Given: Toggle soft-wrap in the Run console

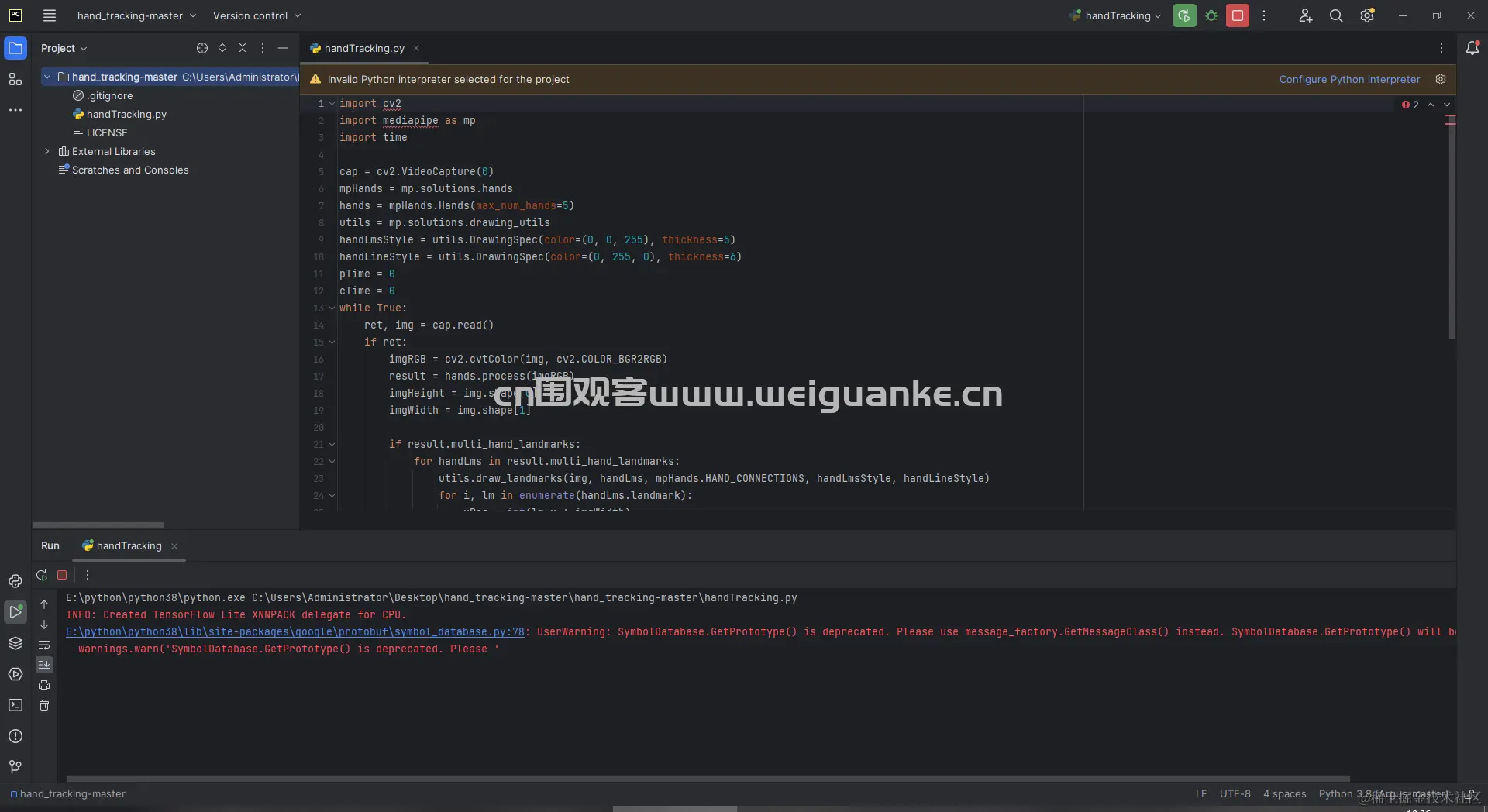Looking at the screenshot, I should [x=44, y=645].
